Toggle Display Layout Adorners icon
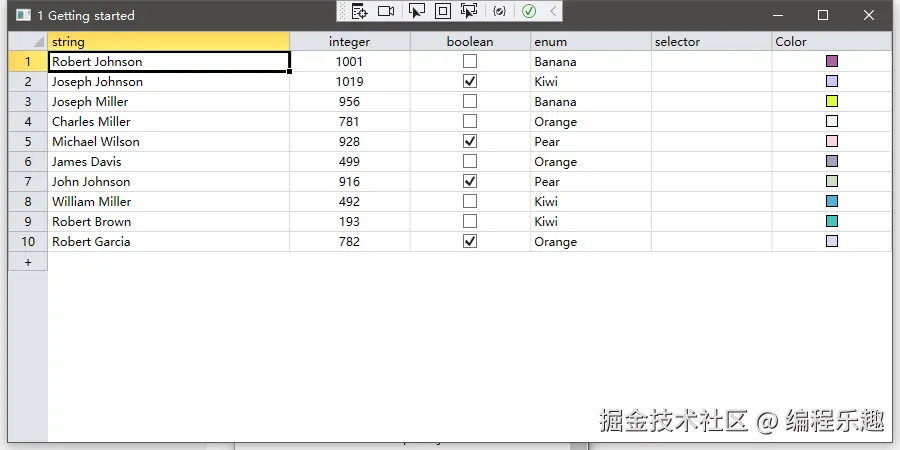Viewport: 900px width, 450px height. tap(443, 11)
